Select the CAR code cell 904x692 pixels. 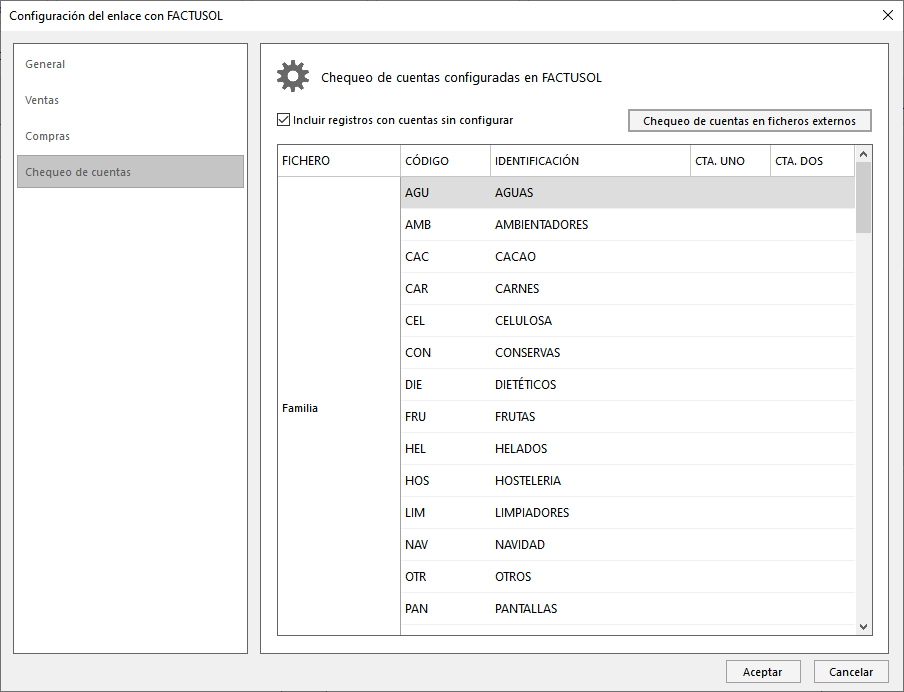tap(445, 289)
